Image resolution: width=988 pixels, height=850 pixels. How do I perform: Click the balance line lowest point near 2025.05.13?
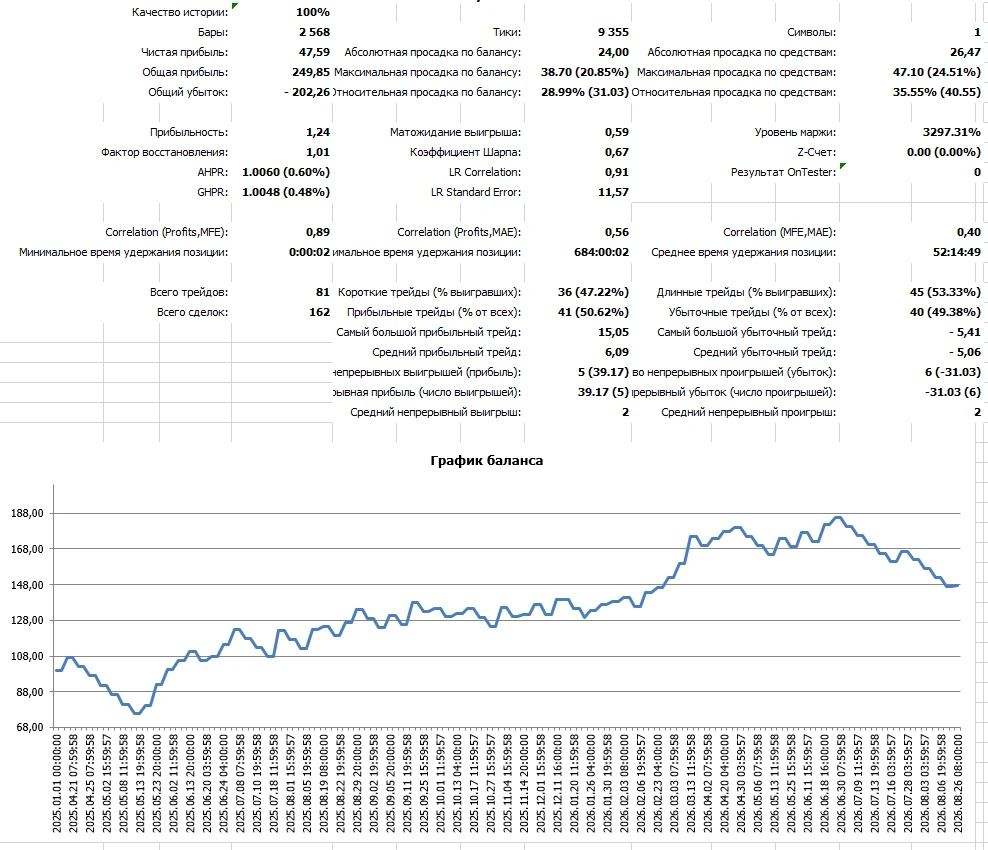137,713
